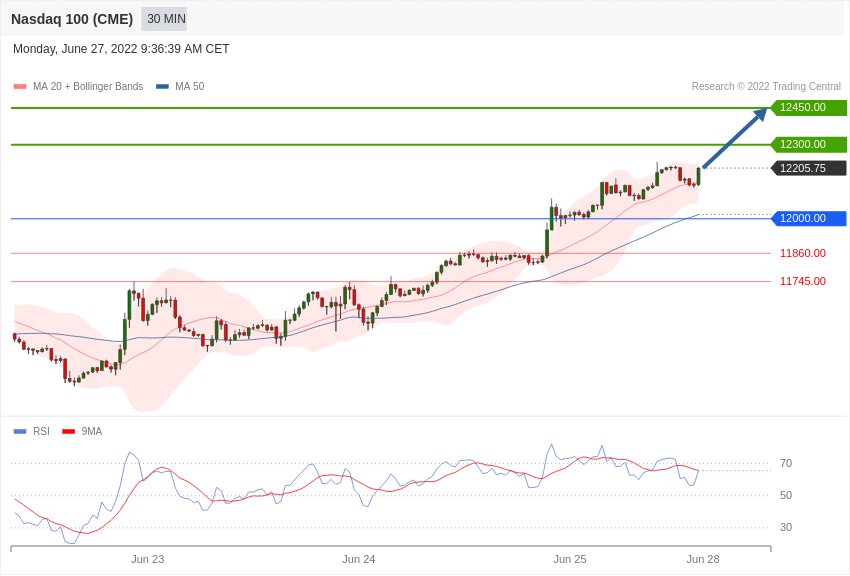Click the 11860.00 red support label
850x576 pixels.
coord(803,253)
